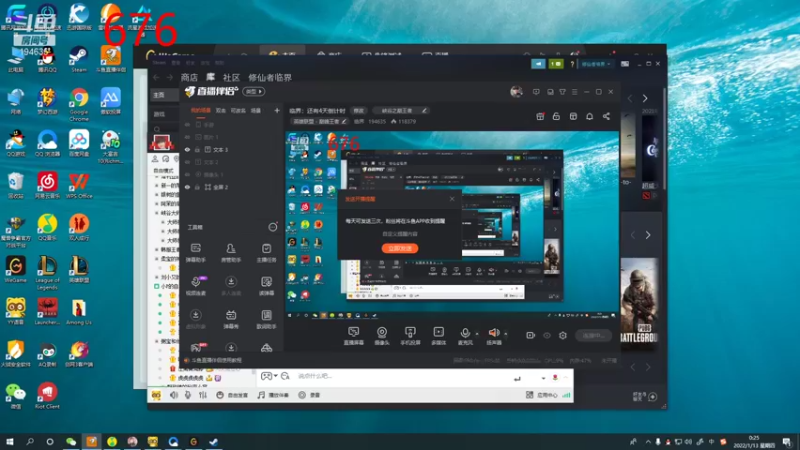Open the 类型 mode selector pill
The width and height of the screenshot is (800, 450).
point(254,91)
